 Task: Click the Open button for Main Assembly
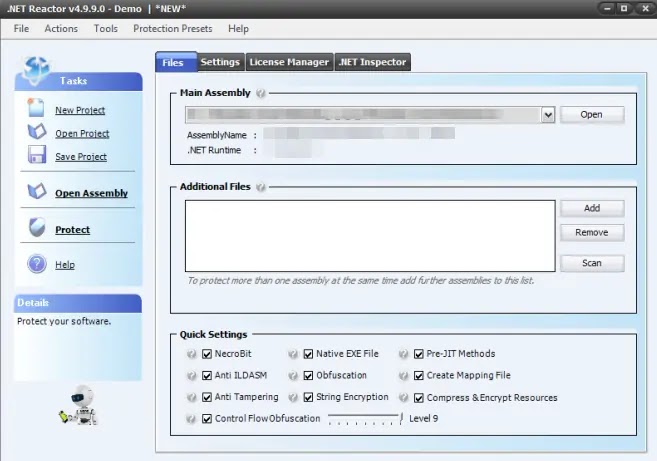[x=592, y=114]
